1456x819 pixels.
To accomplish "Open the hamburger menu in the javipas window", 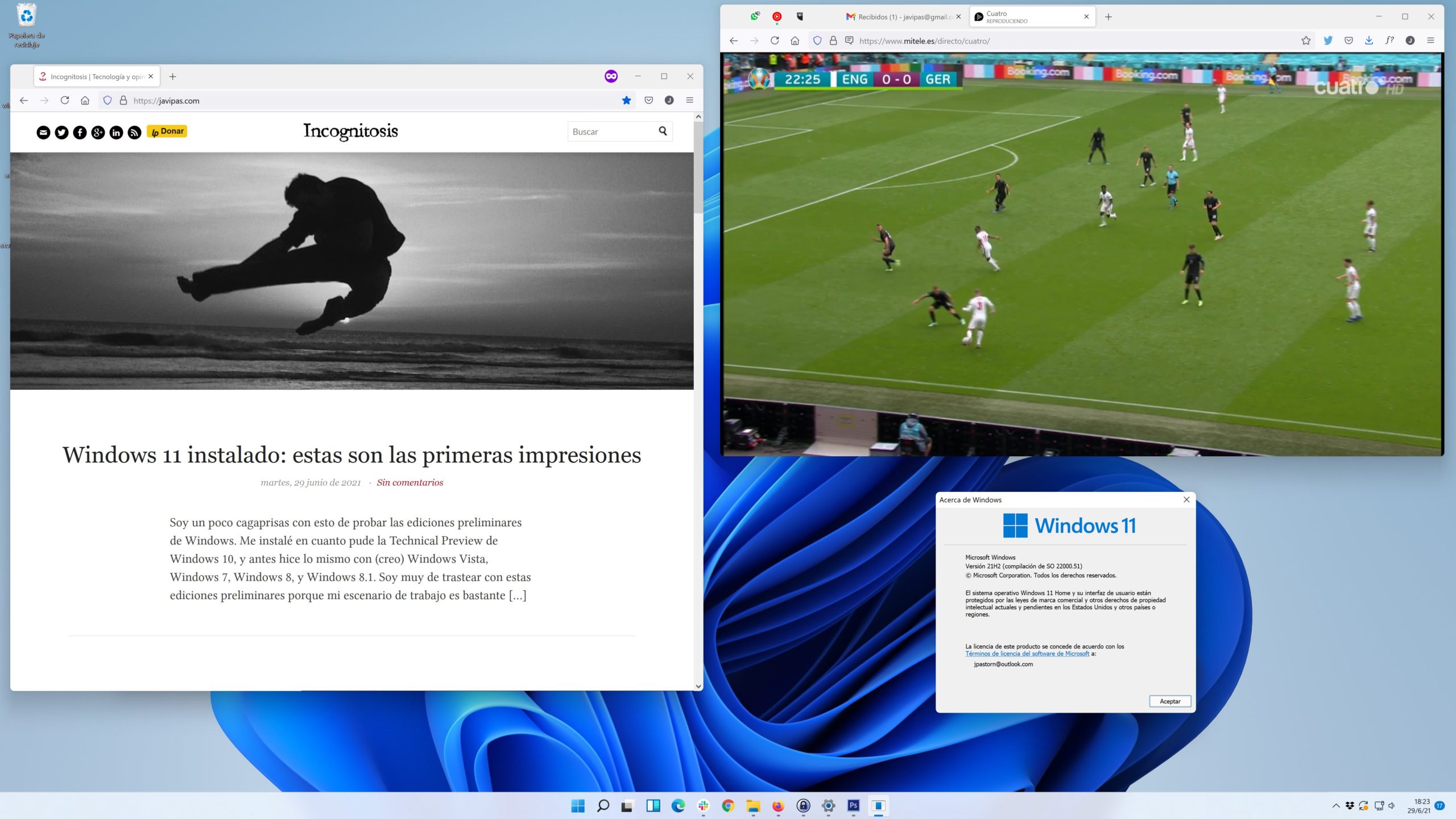I will tap(689, 101).
